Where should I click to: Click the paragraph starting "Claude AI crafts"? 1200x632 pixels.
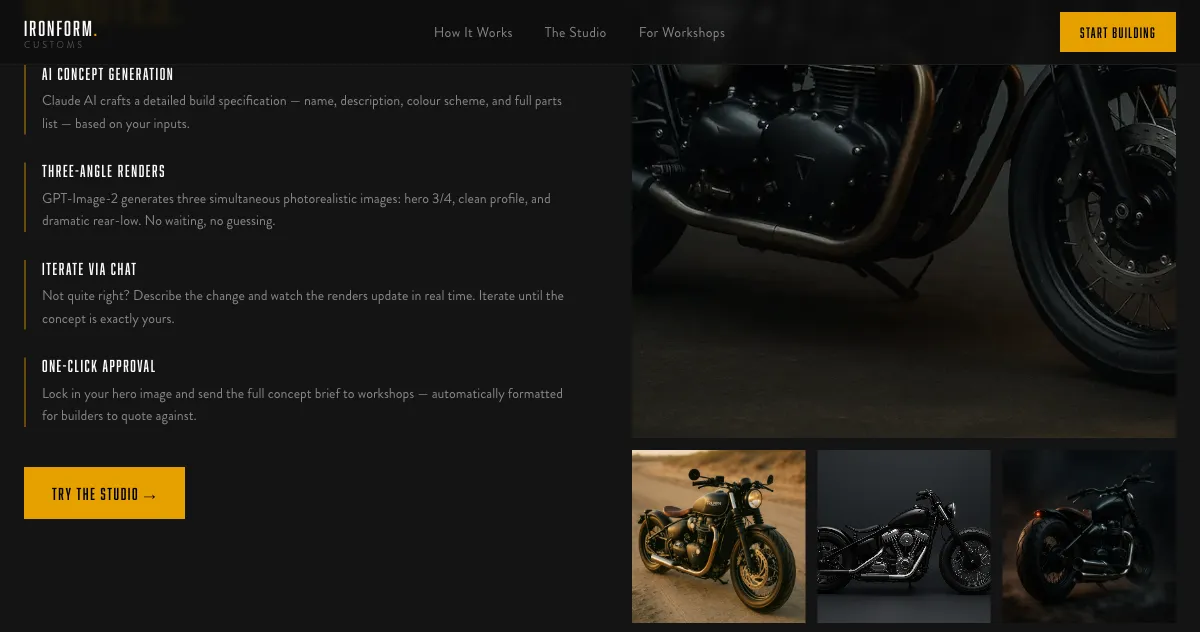coord(302,112)
